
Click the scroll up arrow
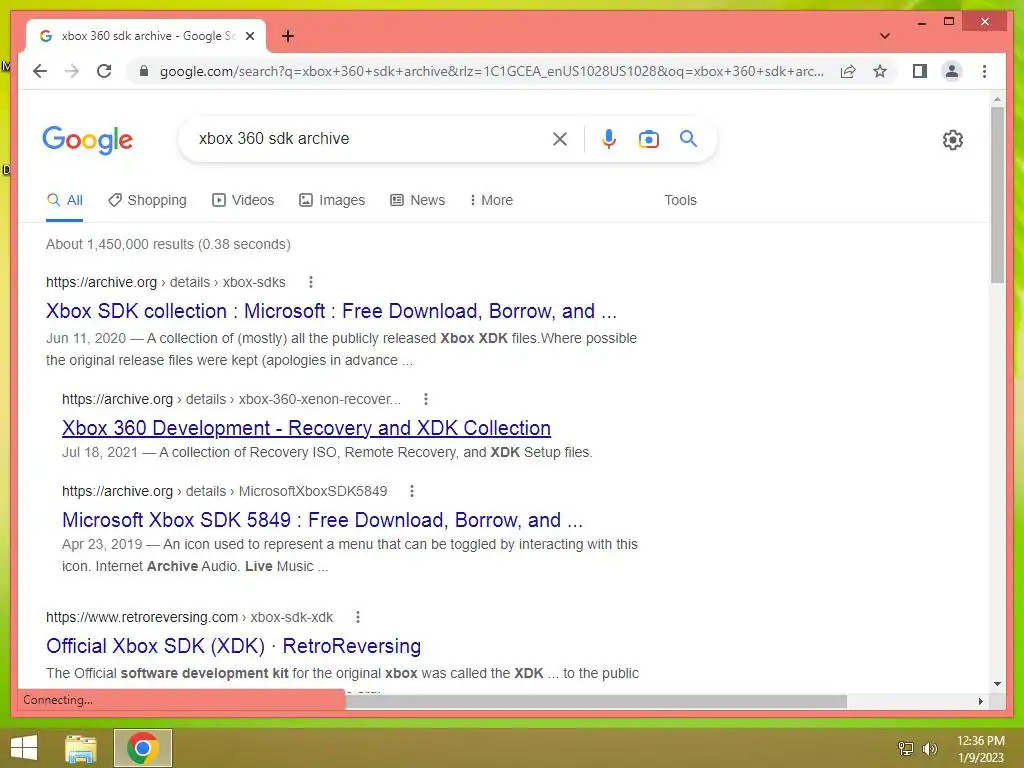997,100
